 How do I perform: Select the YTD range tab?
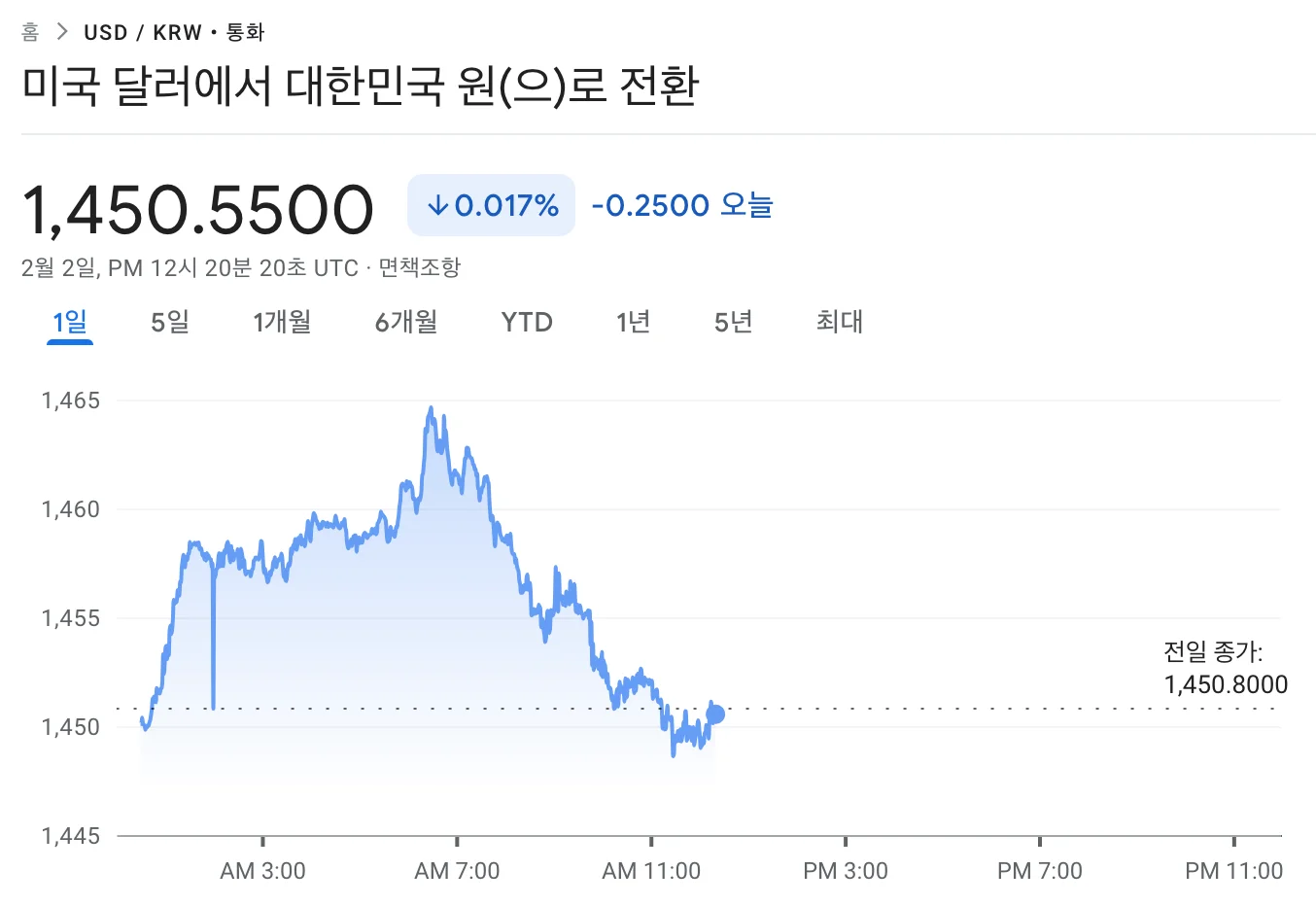tap(527, 322)
